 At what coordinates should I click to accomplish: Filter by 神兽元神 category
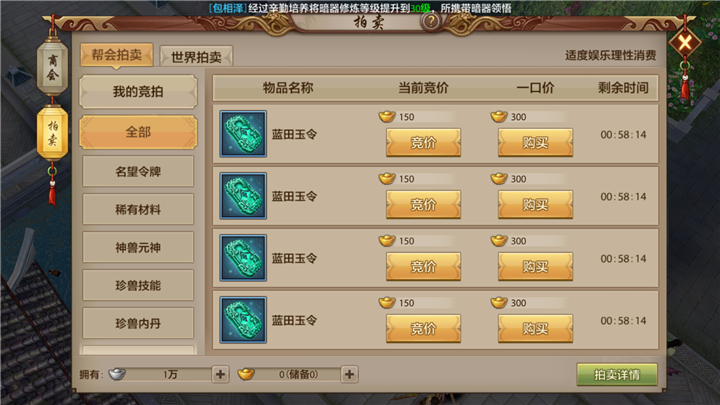(138, 248)
